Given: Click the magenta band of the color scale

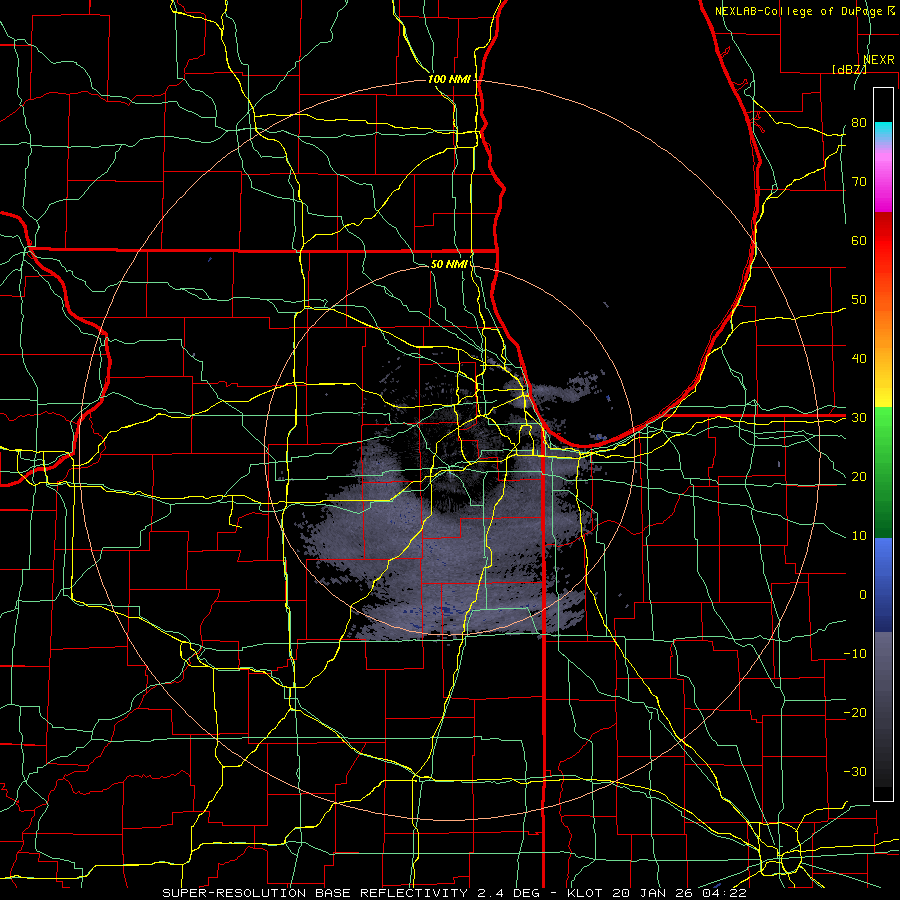Looking at the screenshot, I should [883, 184].
